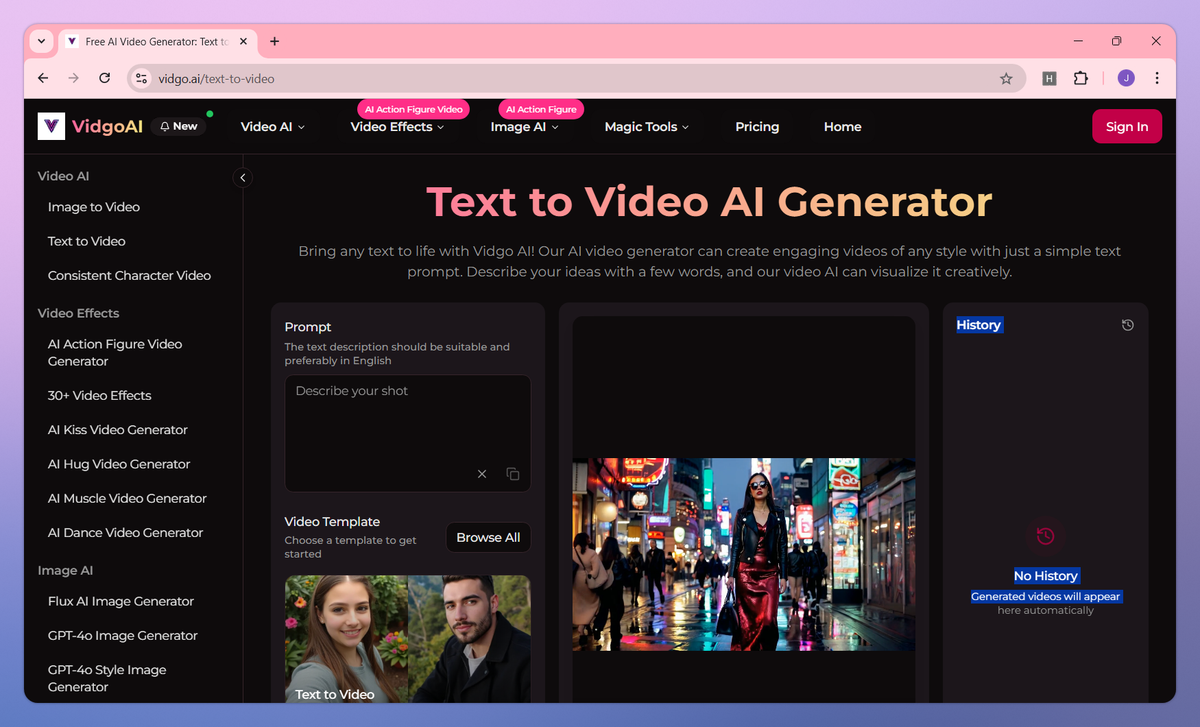
Task: Reload the page in the browser
Action: pyautogui.click(x=104, y=78)
